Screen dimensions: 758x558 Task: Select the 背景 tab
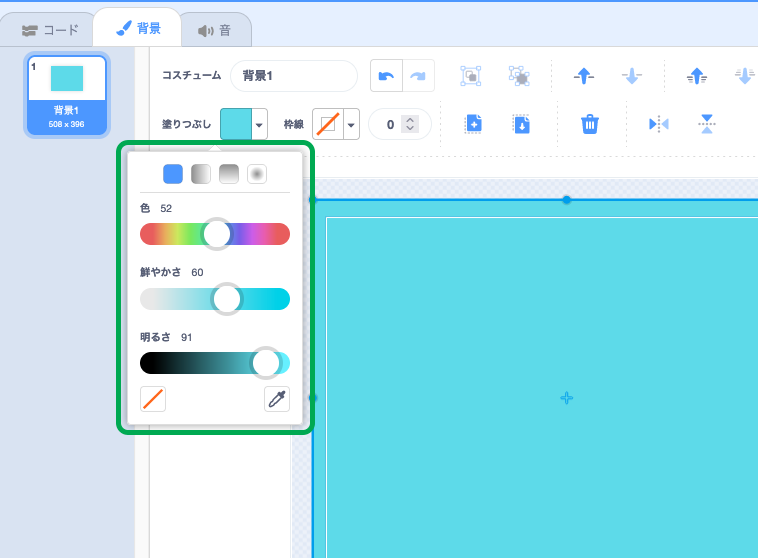pyautogui.click(x=138, y=28)
